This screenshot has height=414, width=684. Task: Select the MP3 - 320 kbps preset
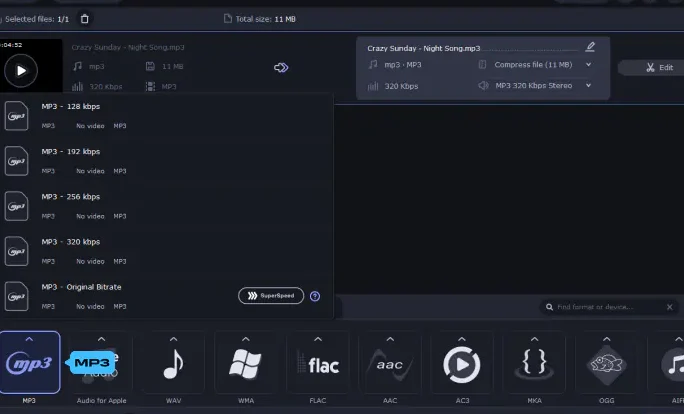pos(167,251)
